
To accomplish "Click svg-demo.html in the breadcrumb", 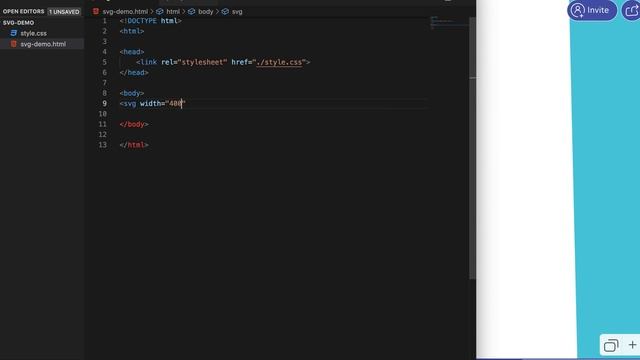I will tap(125, 12).
